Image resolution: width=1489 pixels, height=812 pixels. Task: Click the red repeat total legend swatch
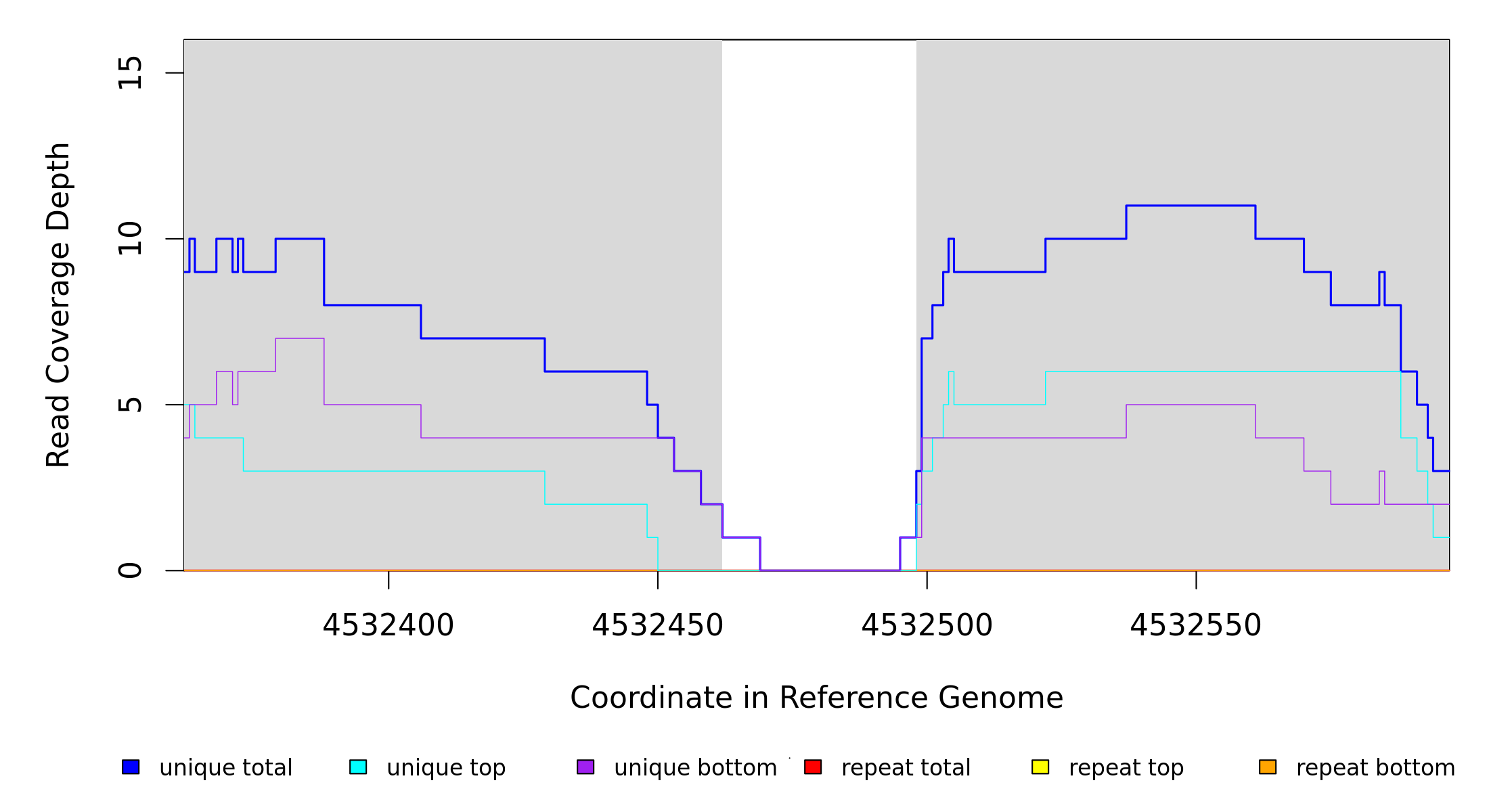(813, 767)
